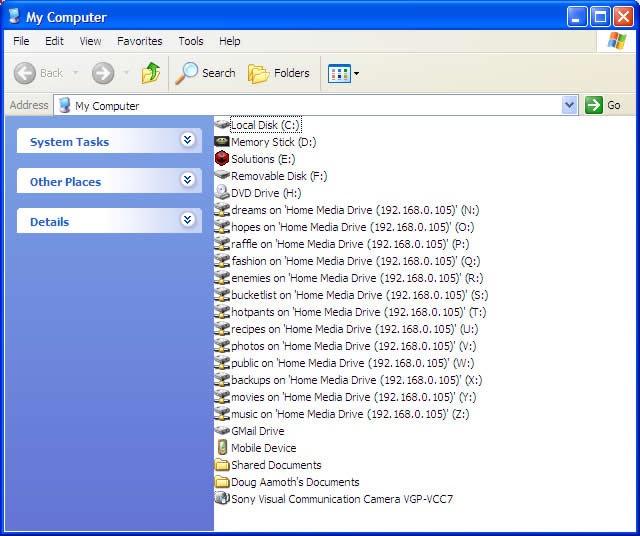Open the Help menu
This screenshot has width=640, height=536.
[229, 41]
